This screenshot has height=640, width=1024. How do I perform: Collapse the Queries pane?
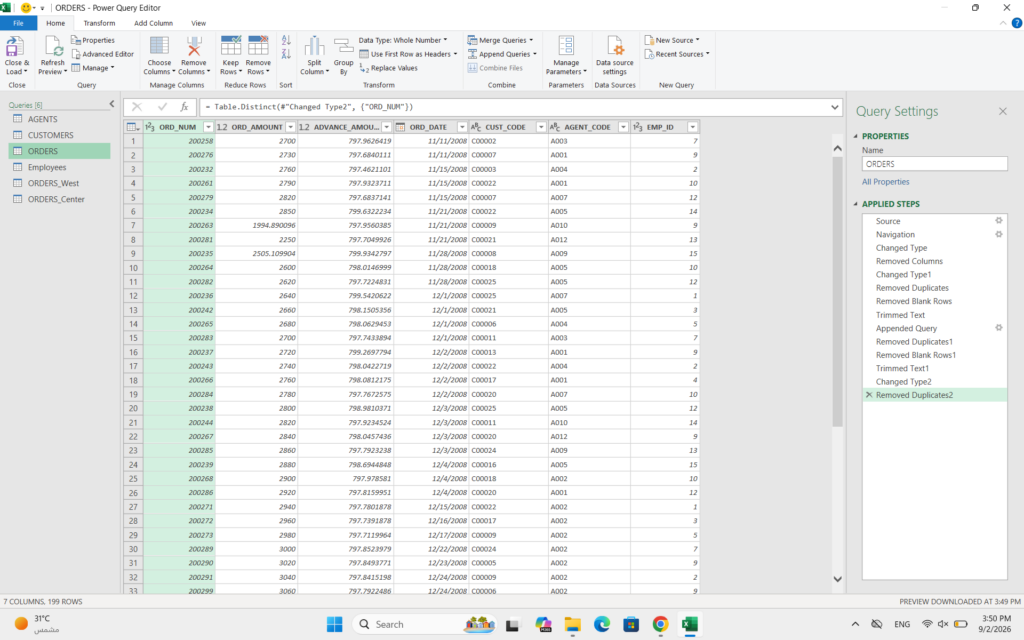coord(112,104)
